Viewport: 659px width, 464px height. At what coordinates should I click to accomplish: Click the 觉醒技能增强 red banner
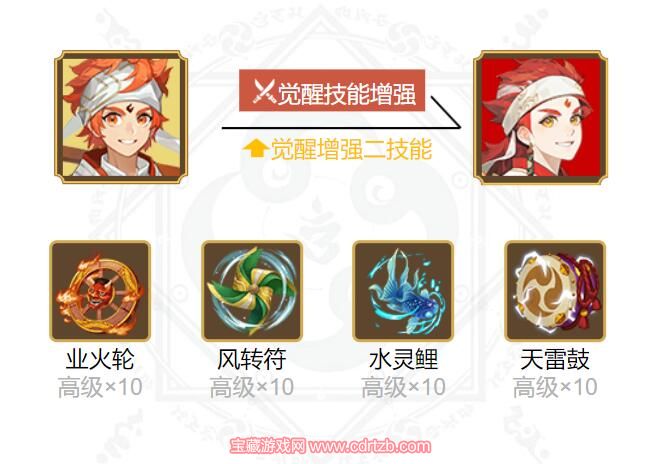(x=332, y=91)
